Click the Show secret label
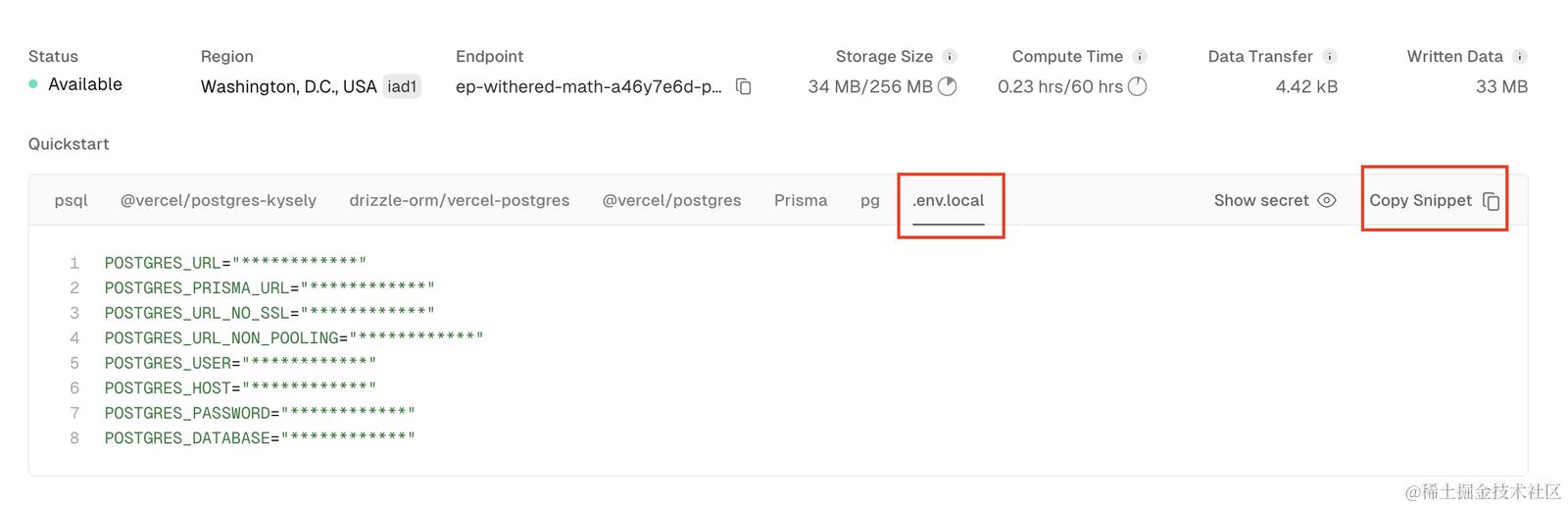This screenshot has width=1568, height=508. (1261, 200)
